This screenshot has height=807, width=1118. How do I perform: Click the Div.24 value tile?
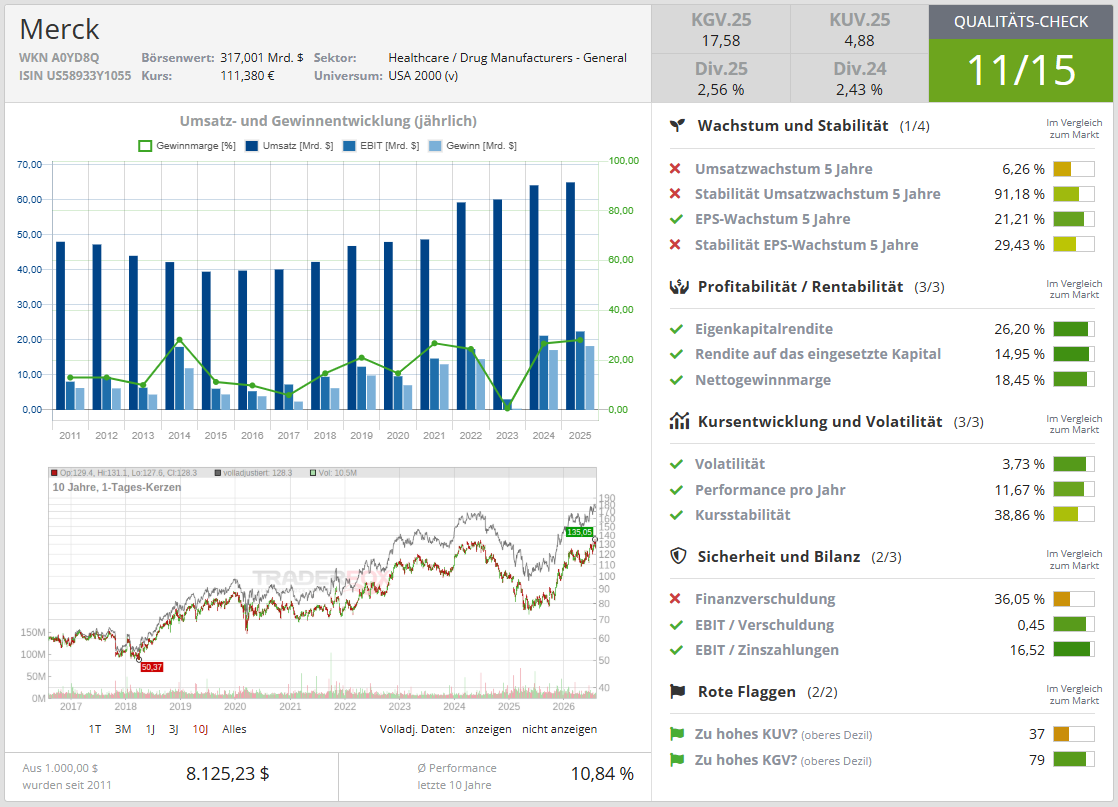[859, 78]
